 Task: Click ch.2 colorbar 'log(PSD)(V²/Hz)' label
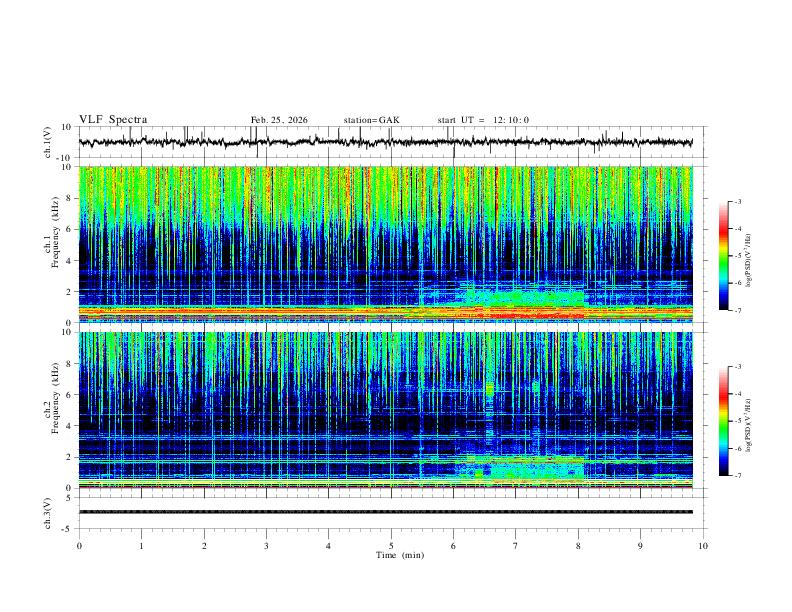749,426
